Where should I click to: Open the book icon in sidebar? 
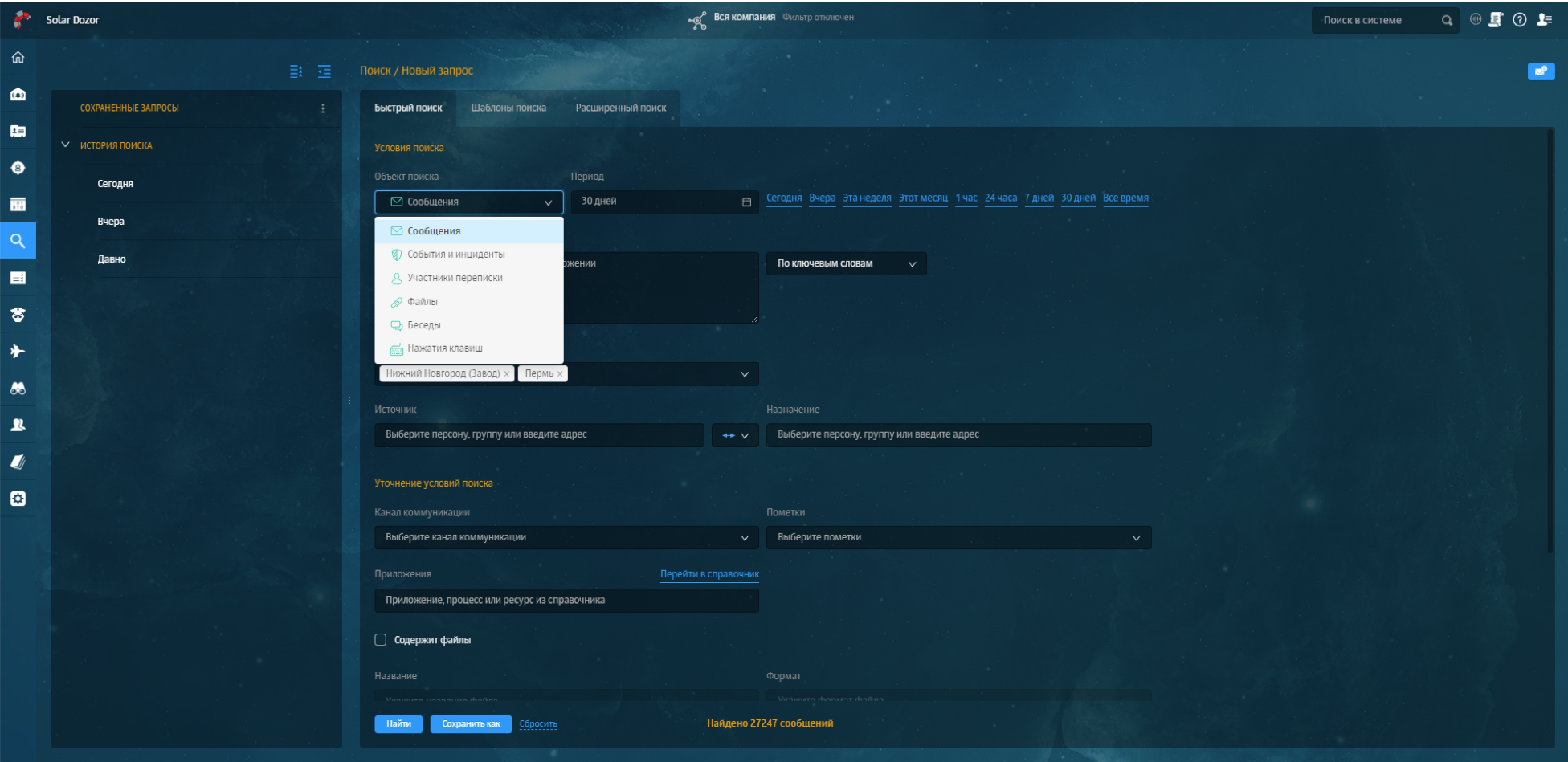click(18, 462)
